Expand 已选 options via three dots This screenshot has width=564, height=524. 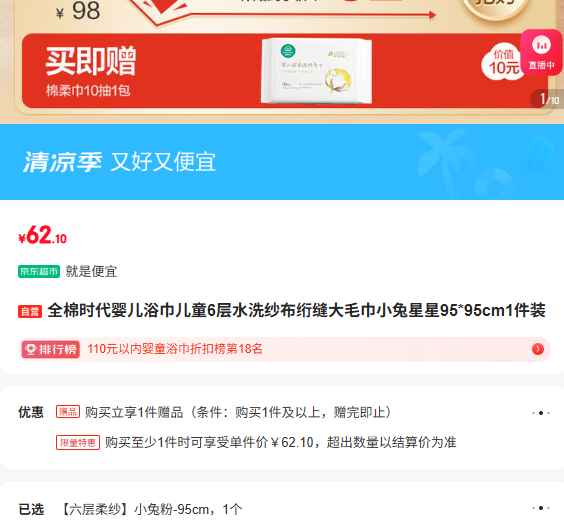[541, 508]
